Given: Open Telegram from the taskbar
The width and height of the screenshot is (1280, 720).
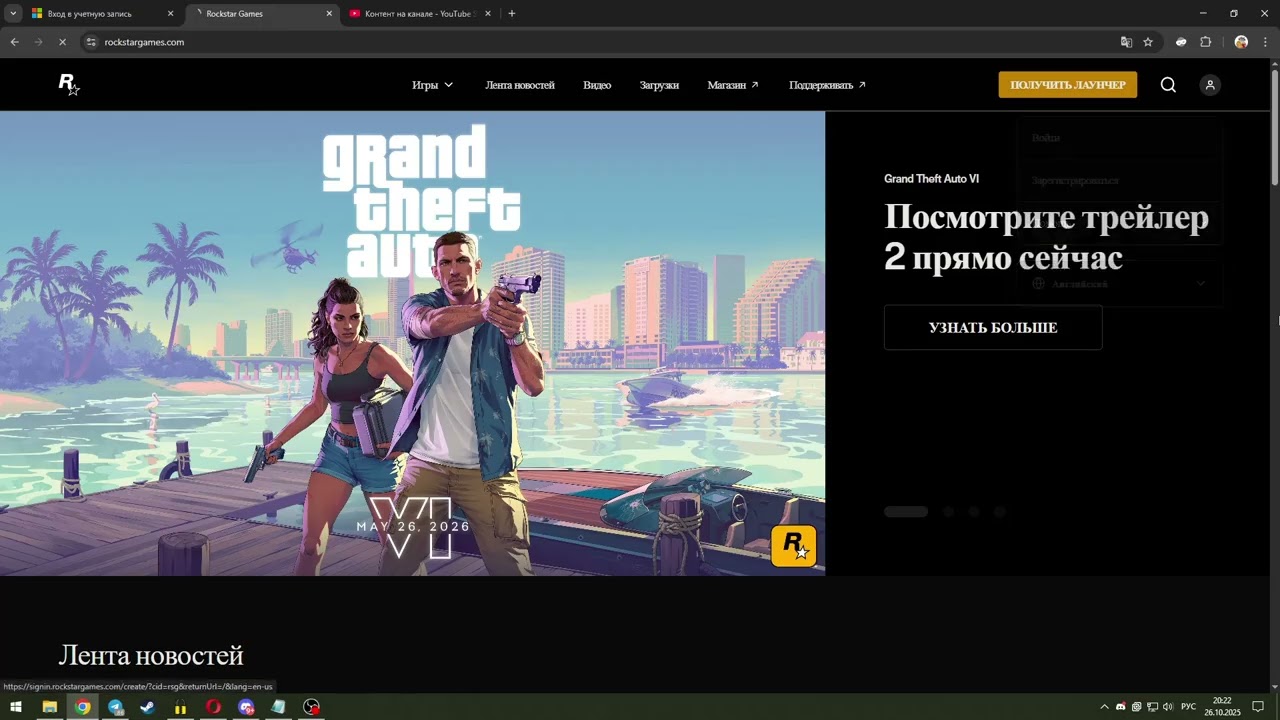Looking at the screenshot, I should tap(115, 707).
